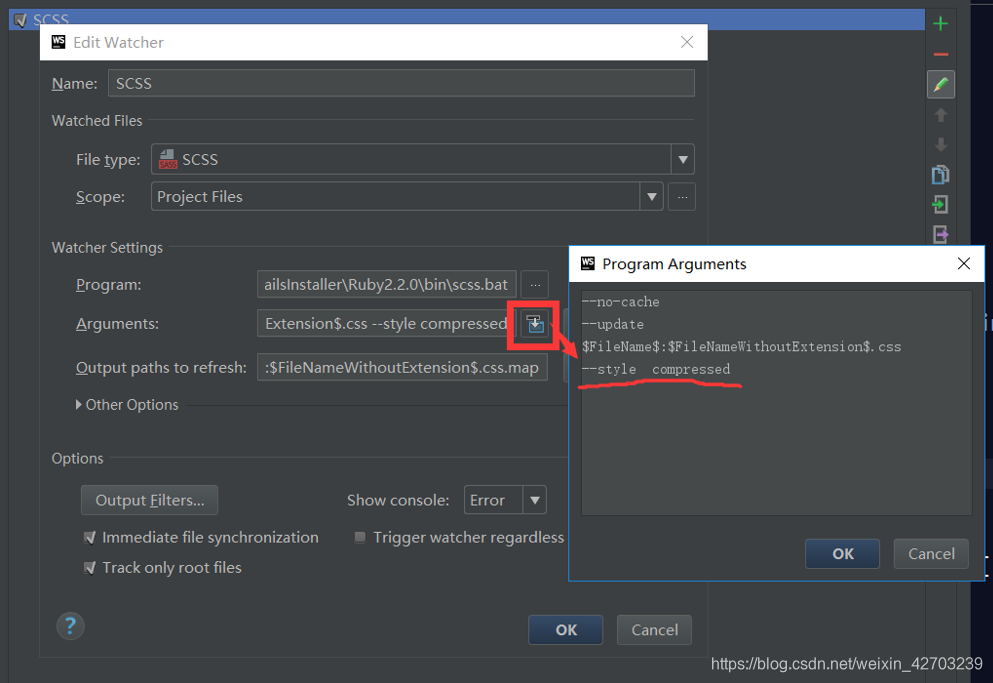993x683 pixels.
Task: Click the --style compressed argument line
Action: (656, 369)
